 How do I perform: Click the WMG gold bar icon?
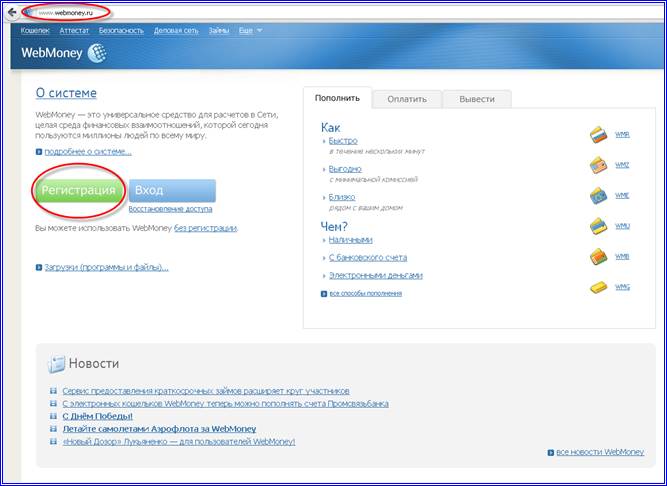pos(599,288)
